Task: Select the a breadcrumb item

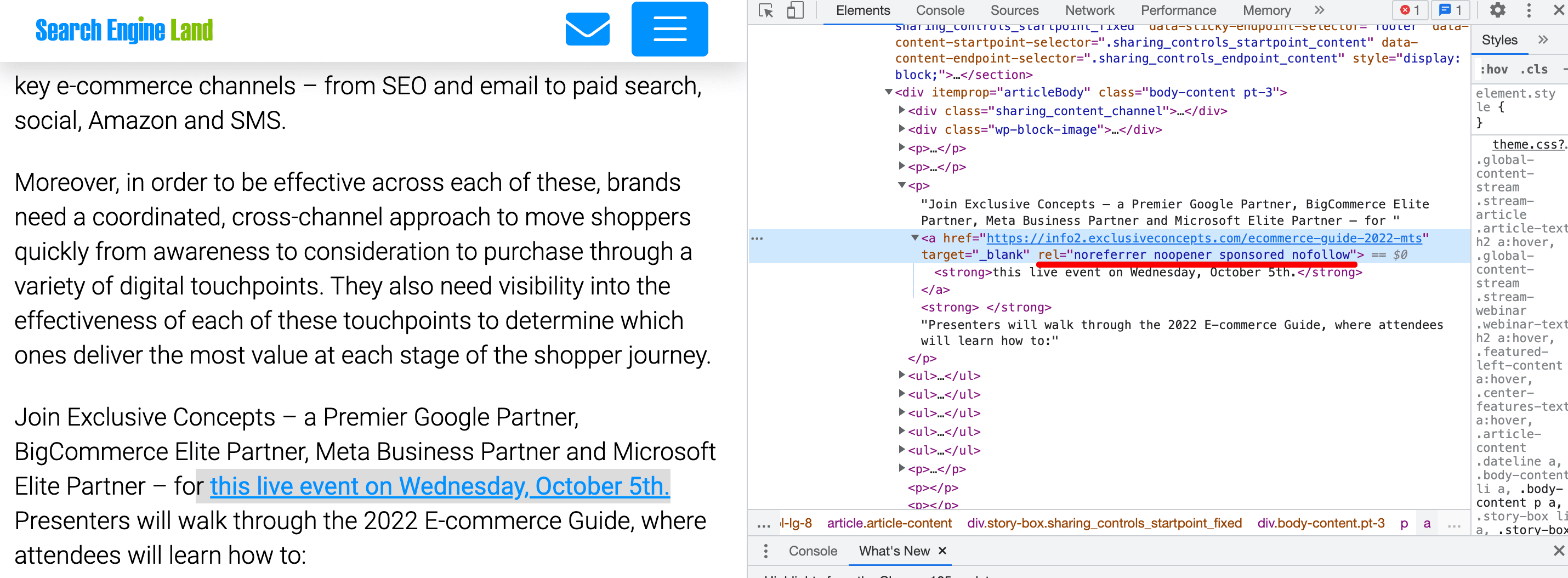Action: [1426, 523]
